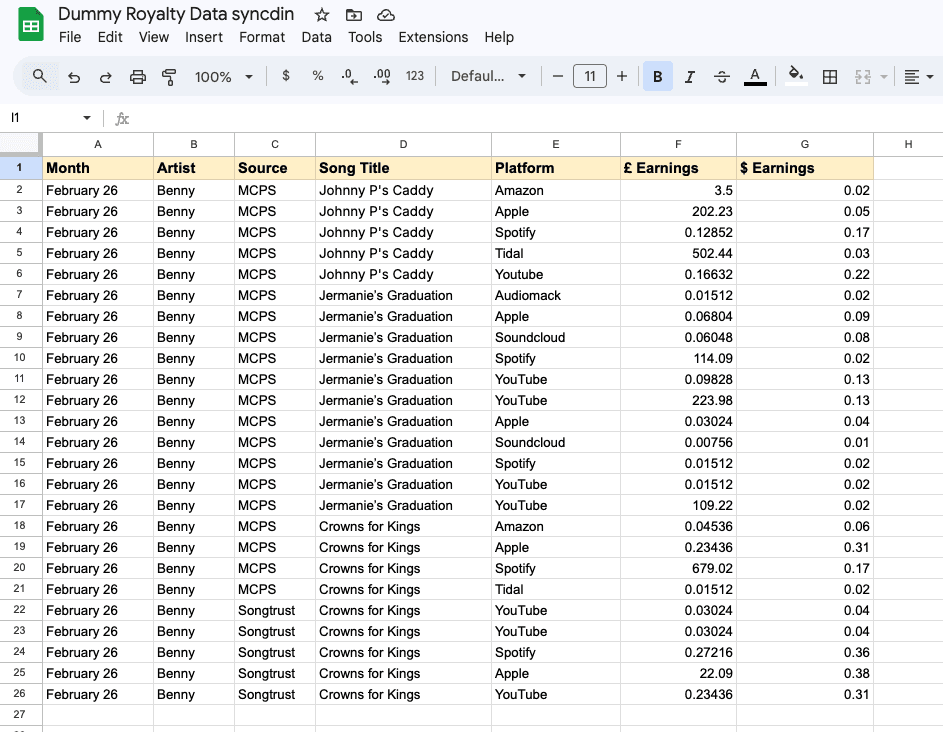
Task: Open the Data menu
Action: click(x=316, y=37)
